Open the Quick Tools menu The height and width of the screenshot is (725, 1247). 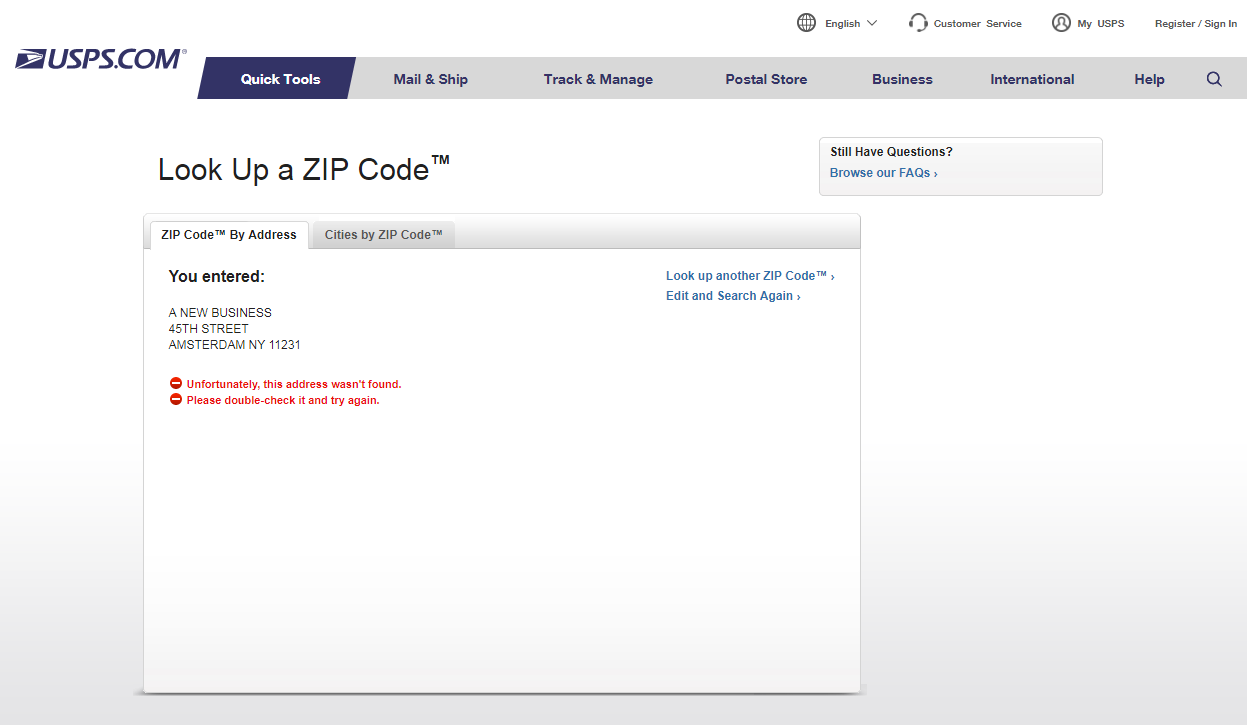(x=280, y=79)
